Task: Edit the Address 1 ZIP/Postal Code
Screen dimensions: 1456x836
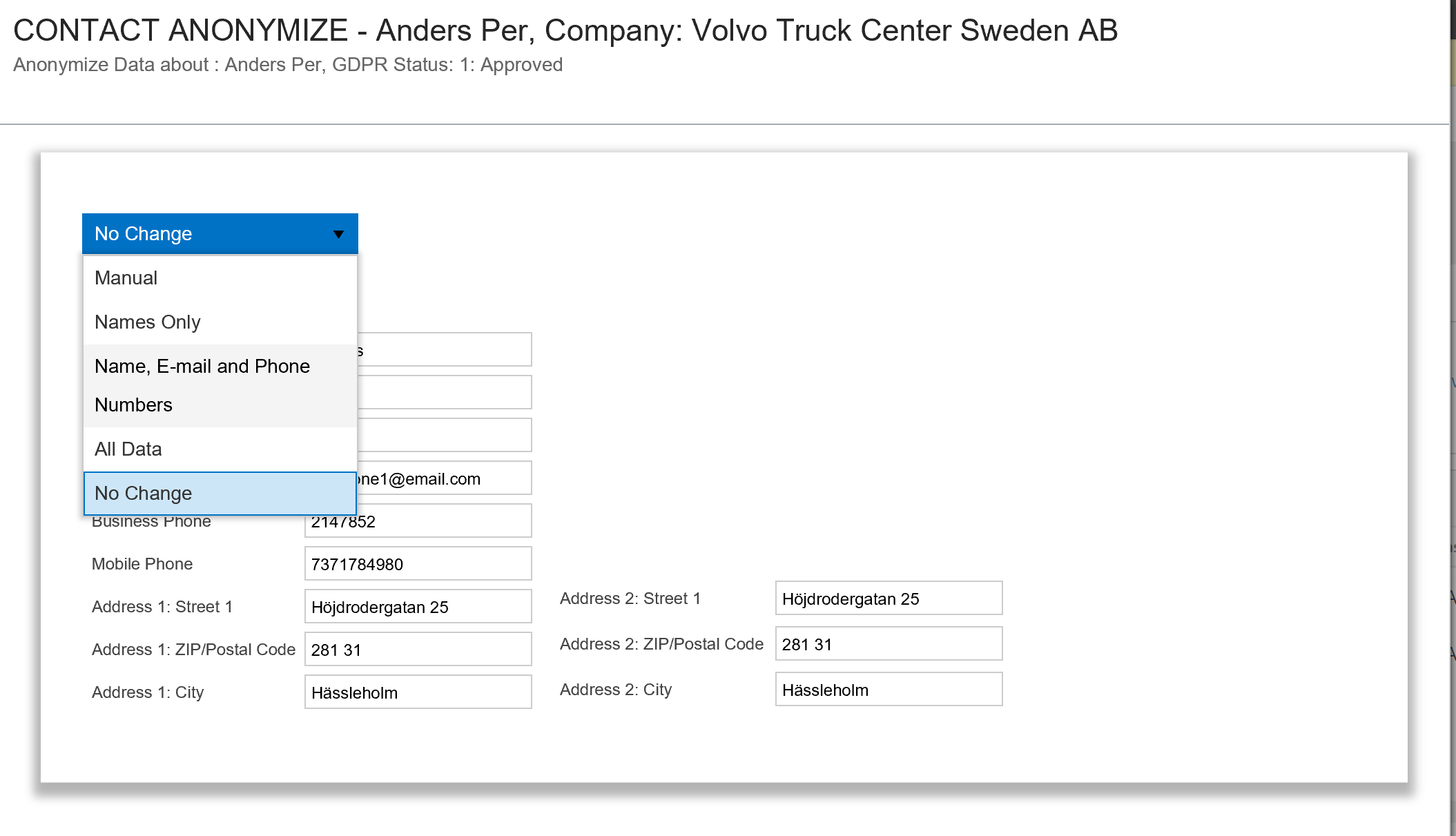Action: pyautogui.click(x=418, y=650)
